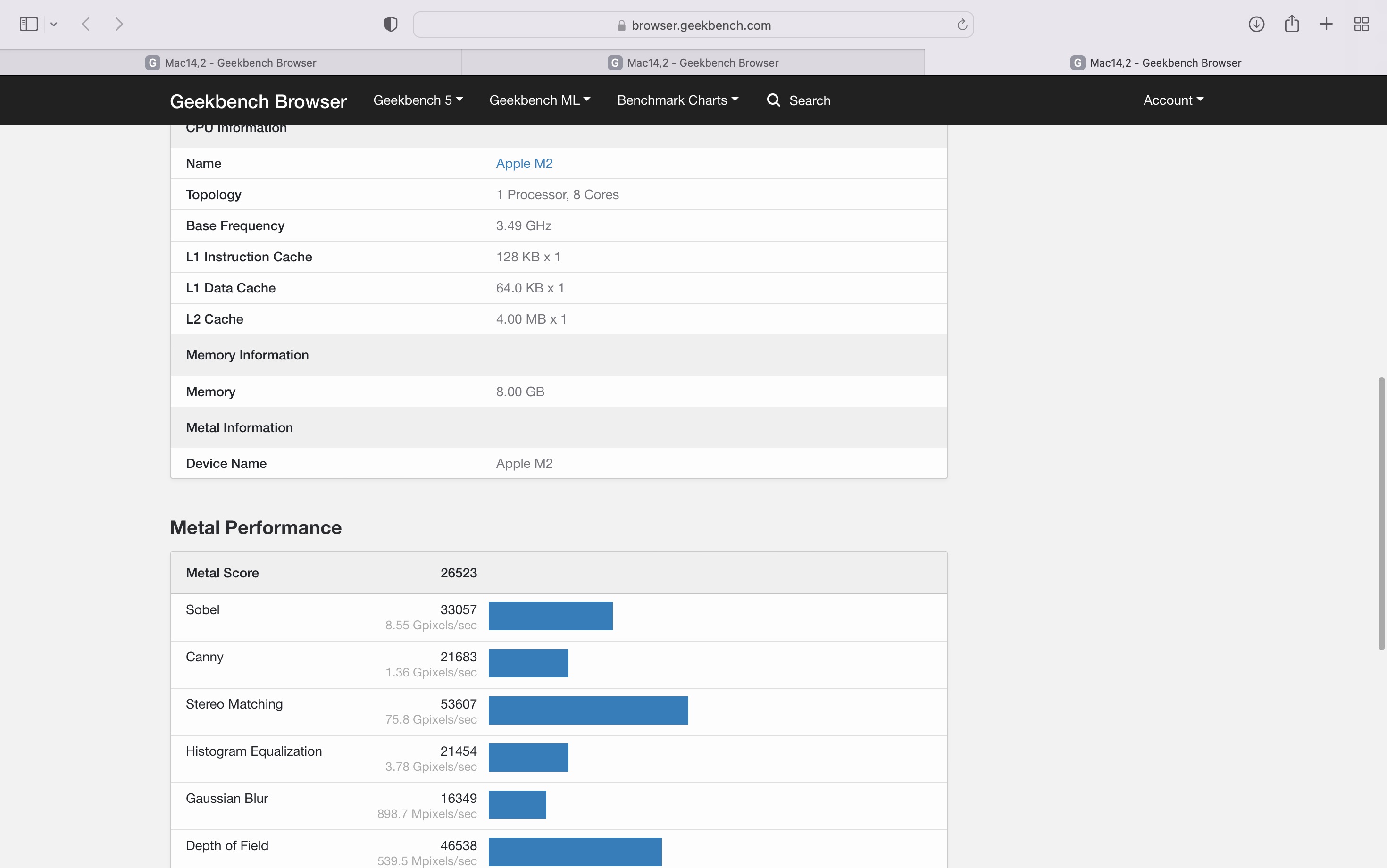Click the 'L1 Instruction Cache' label
Image resolution: width=1387 pixels, height=868 pixels.
coord(249,257)
